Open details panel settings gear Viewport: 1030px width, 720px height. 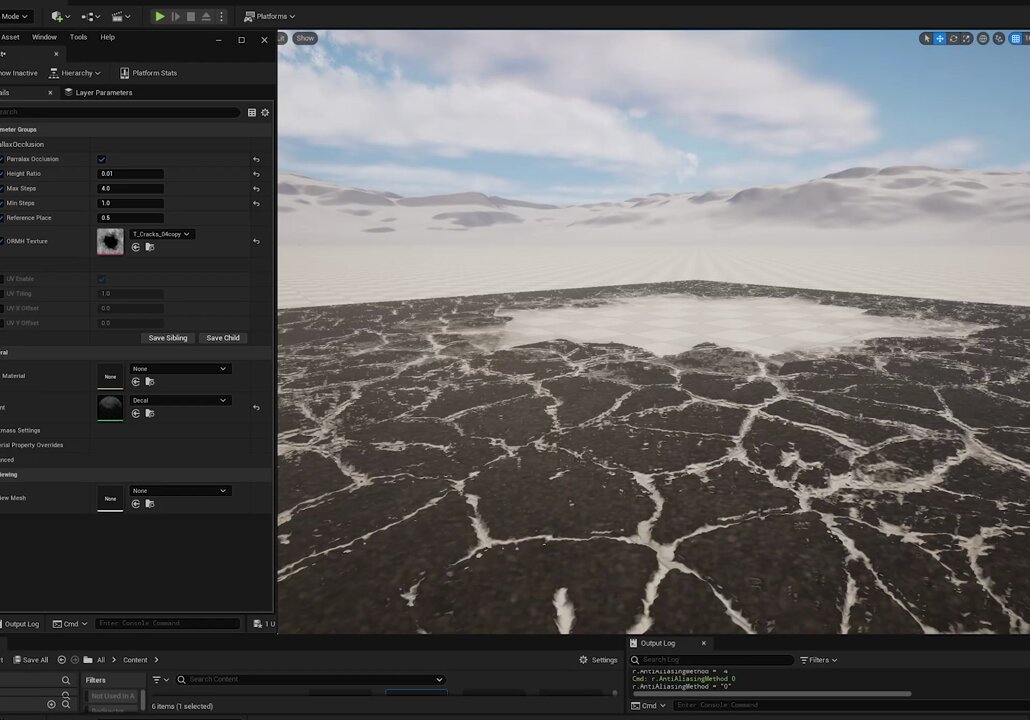coord(265,112)
